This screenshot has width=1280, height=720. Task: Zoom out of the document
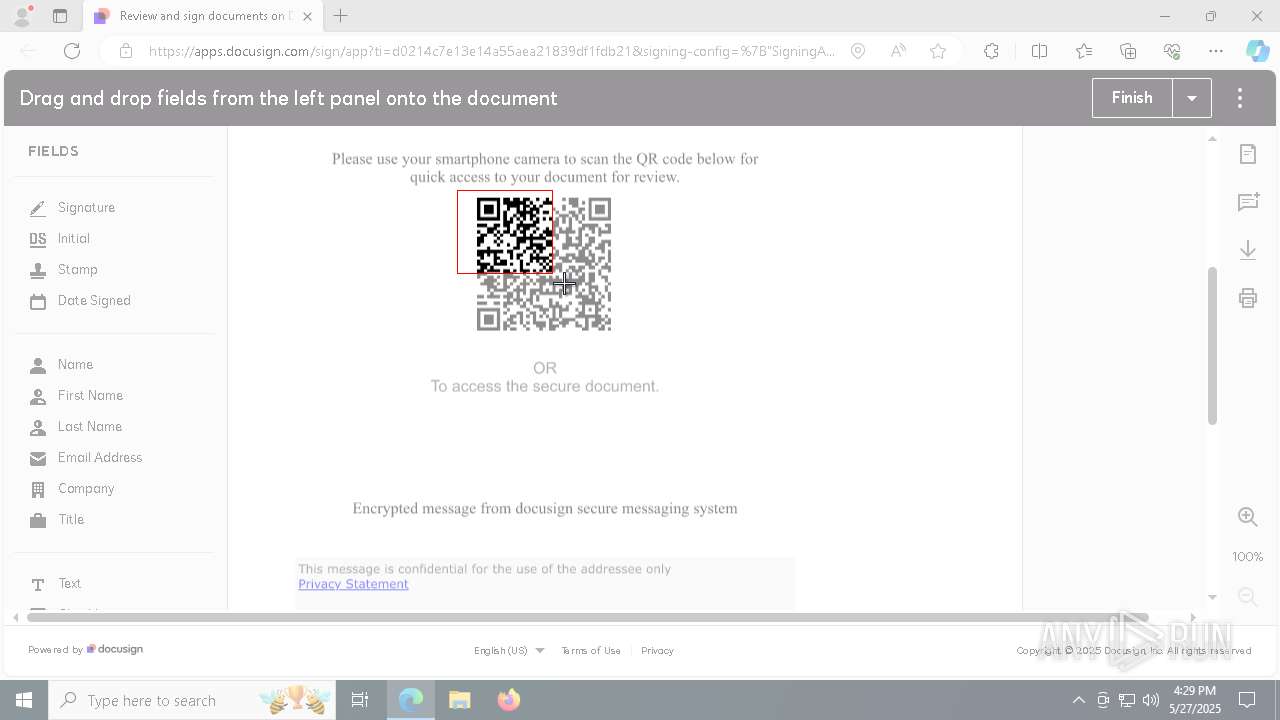(1248, 597)
